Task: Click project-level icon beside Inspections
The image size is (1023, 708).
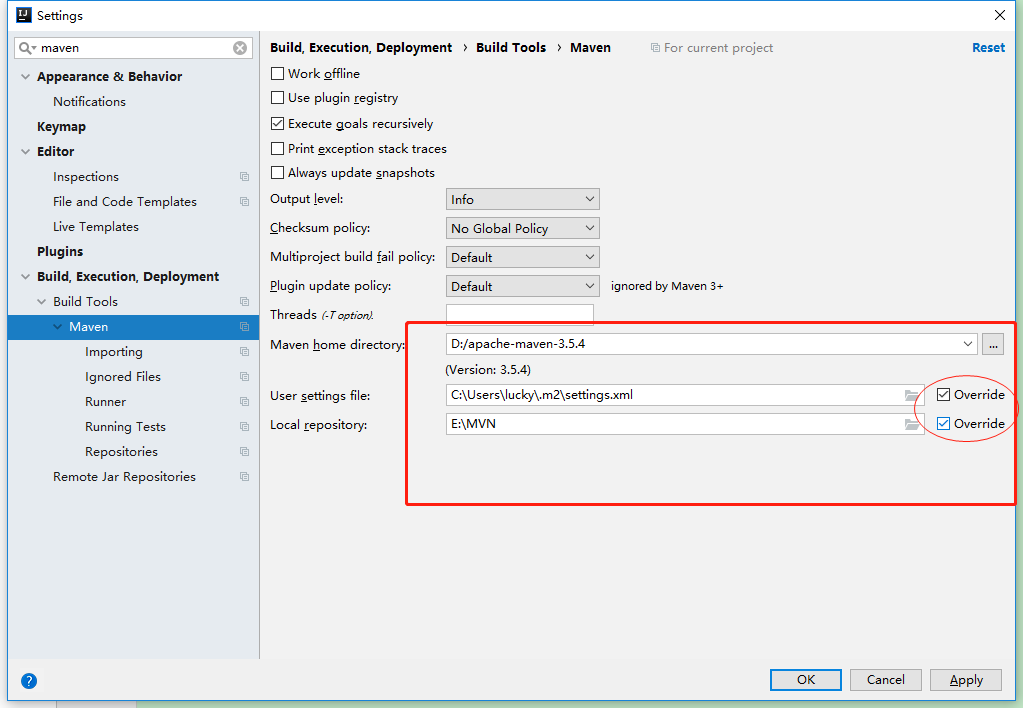Action: point(245,177)
